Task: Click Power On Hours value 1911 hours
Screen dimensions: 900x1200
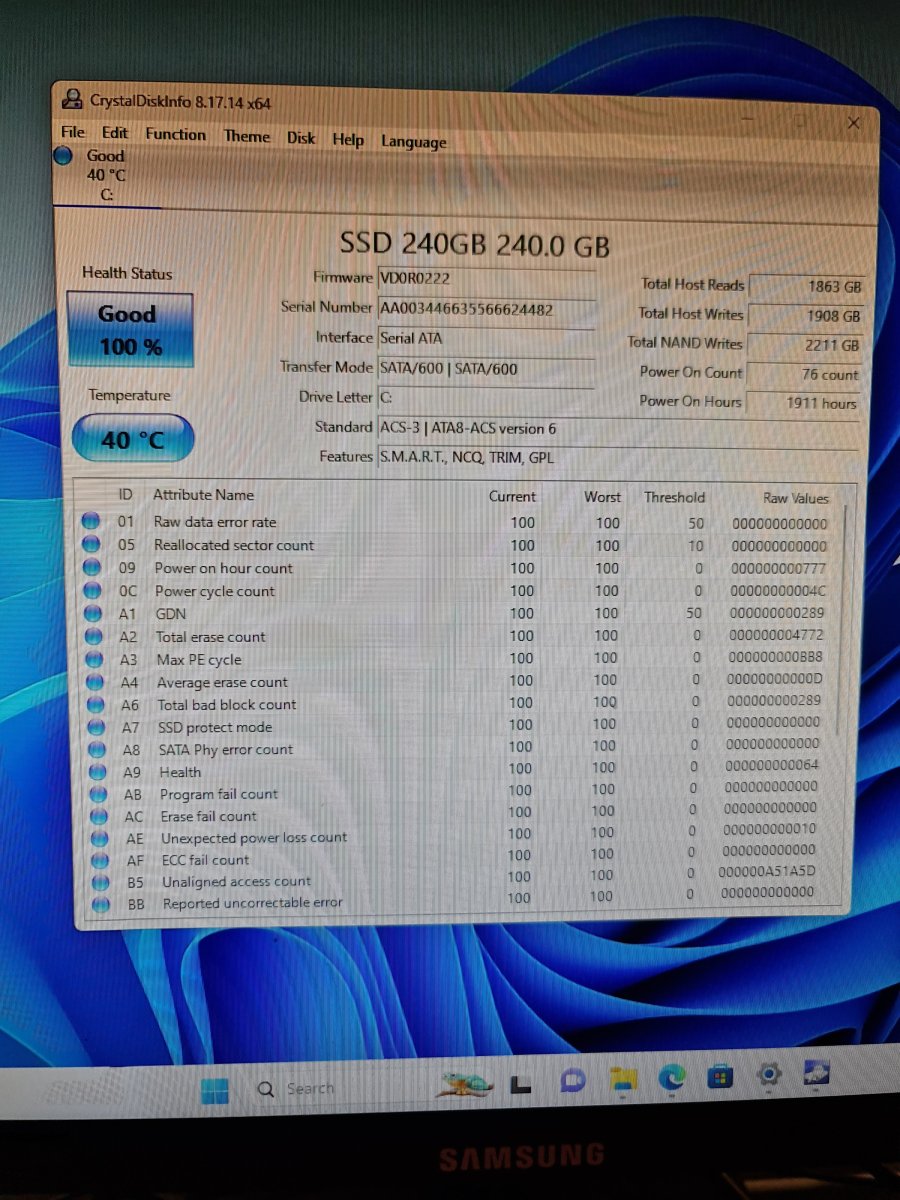Action: click(x=804, y=403)
